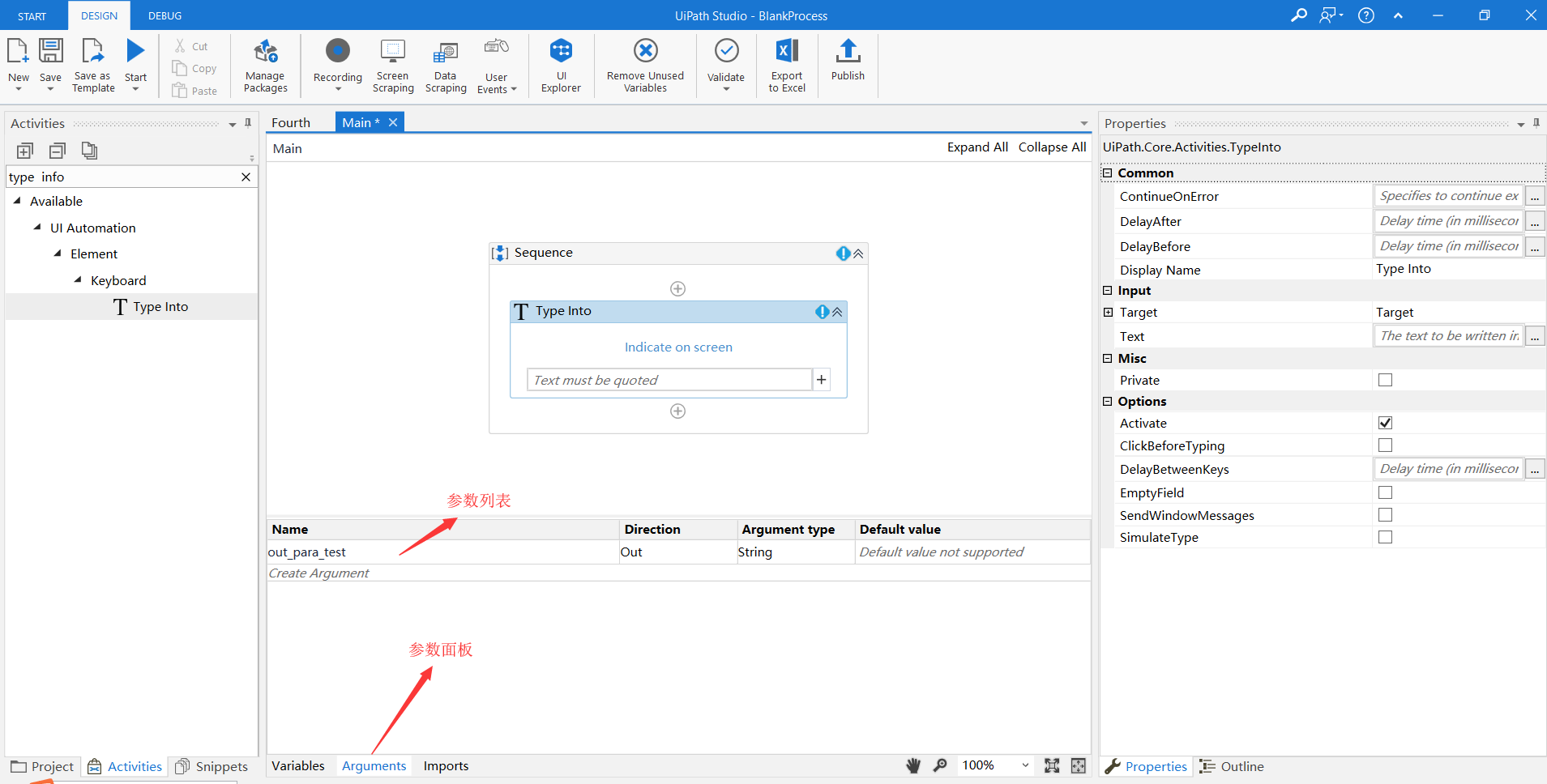The height and width of the screenshot is (784, 1547).
Task: Add activity above Type Into
Action: click(678, 289)
